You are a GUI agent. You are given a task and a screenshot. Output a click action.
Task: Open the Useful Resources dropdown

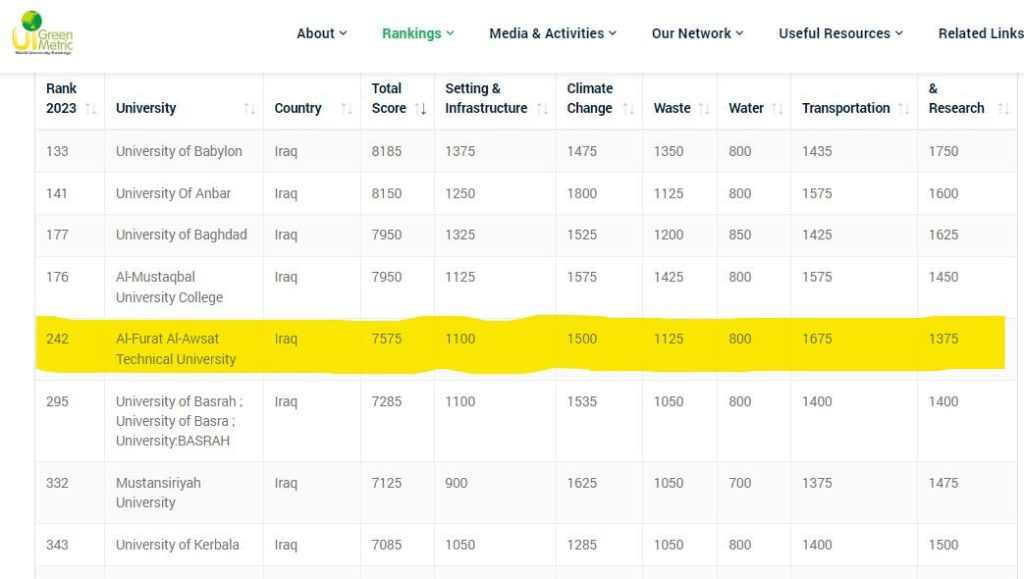tap(840, 33)
